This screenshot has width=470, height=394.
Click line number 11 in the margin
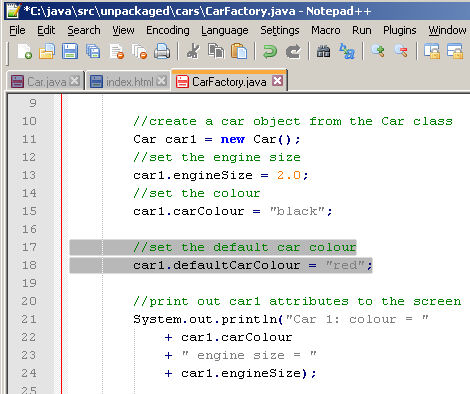coord(29,139)
